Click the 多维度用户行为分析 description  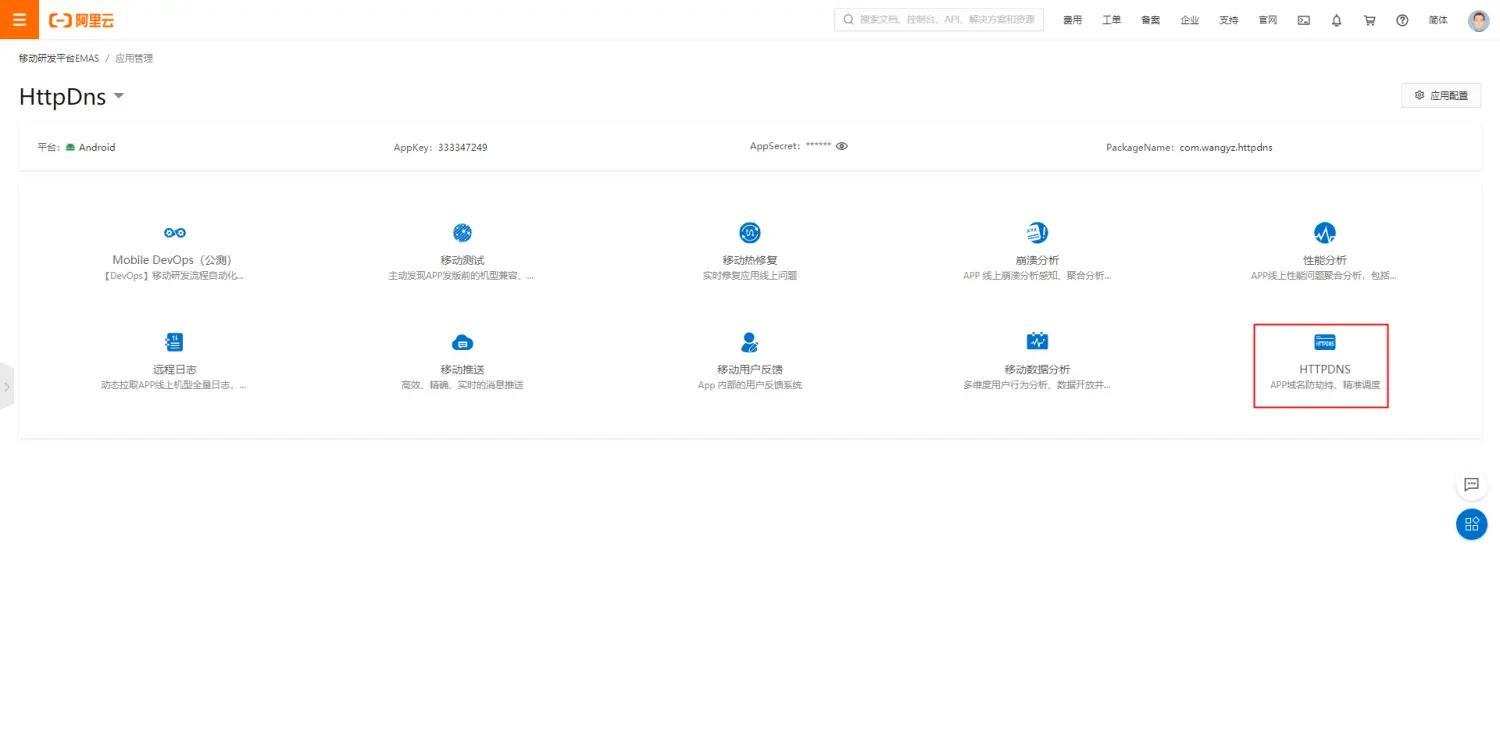[1037, 385]
